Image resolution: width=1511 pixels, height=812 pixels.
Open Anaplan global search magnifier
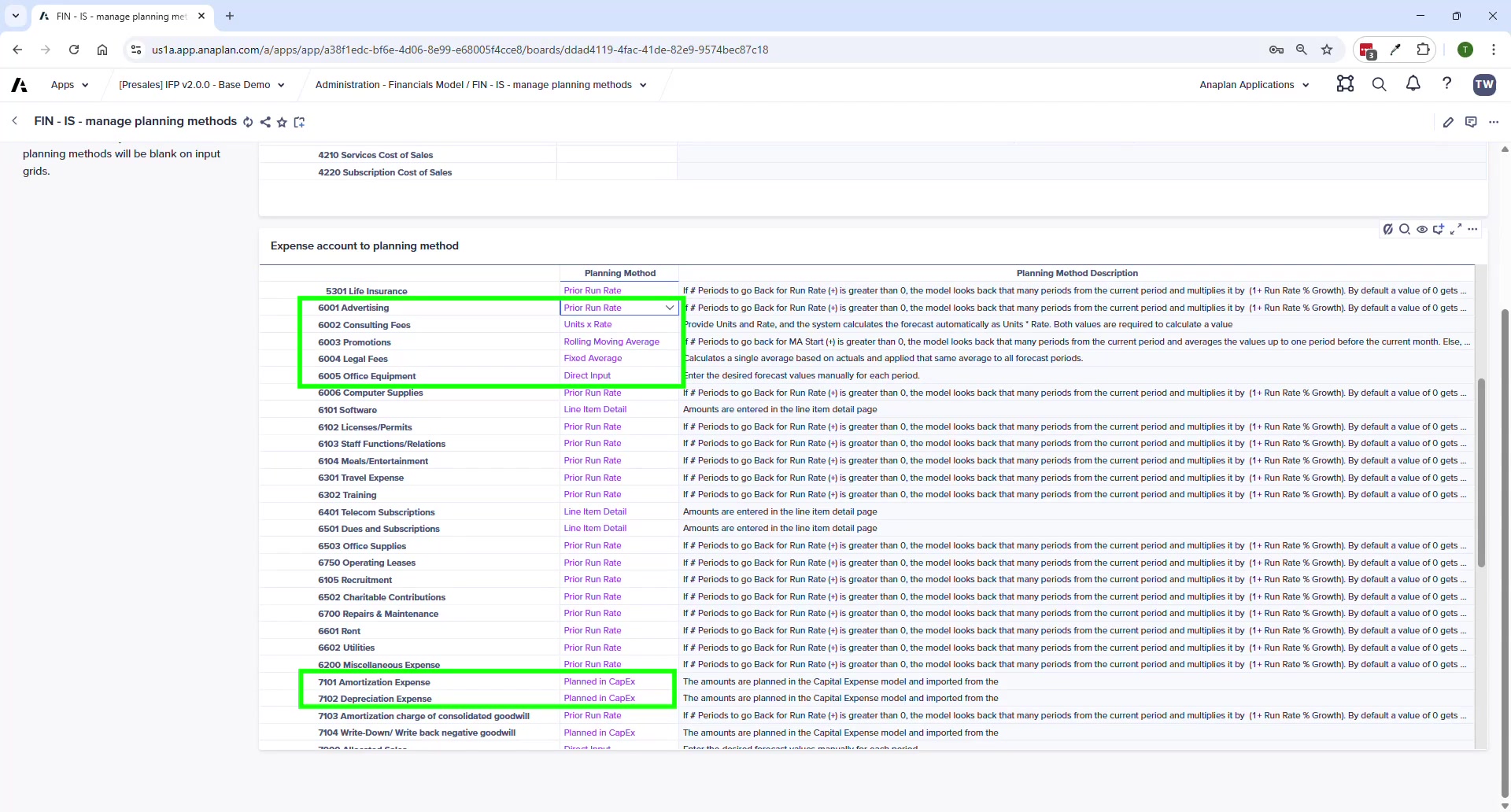[1380, 84]
